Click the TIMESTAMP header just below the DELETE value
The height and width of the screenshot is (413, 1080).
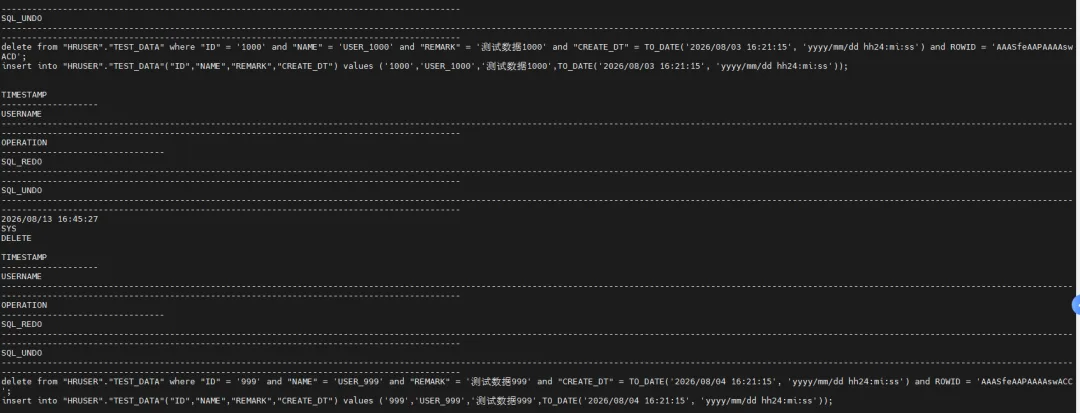pos(24,257)
